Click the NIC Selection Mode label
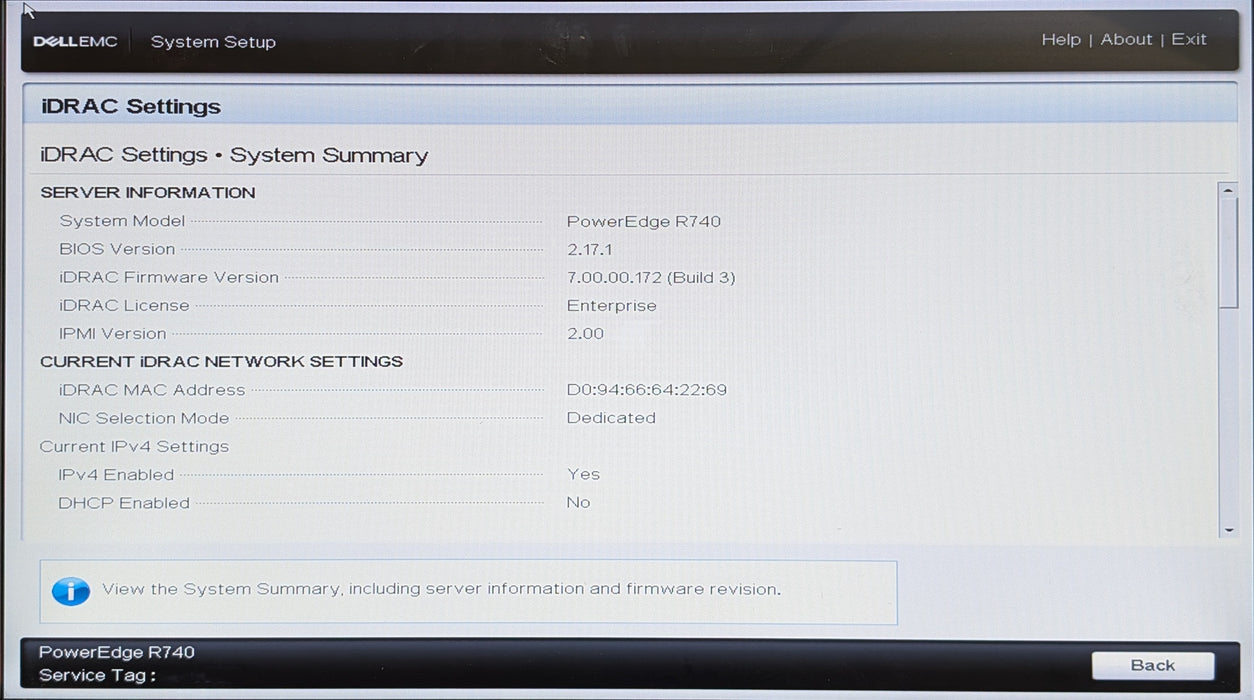The width and height of the screenshot is (1254, 700). [x=144, y=418]
